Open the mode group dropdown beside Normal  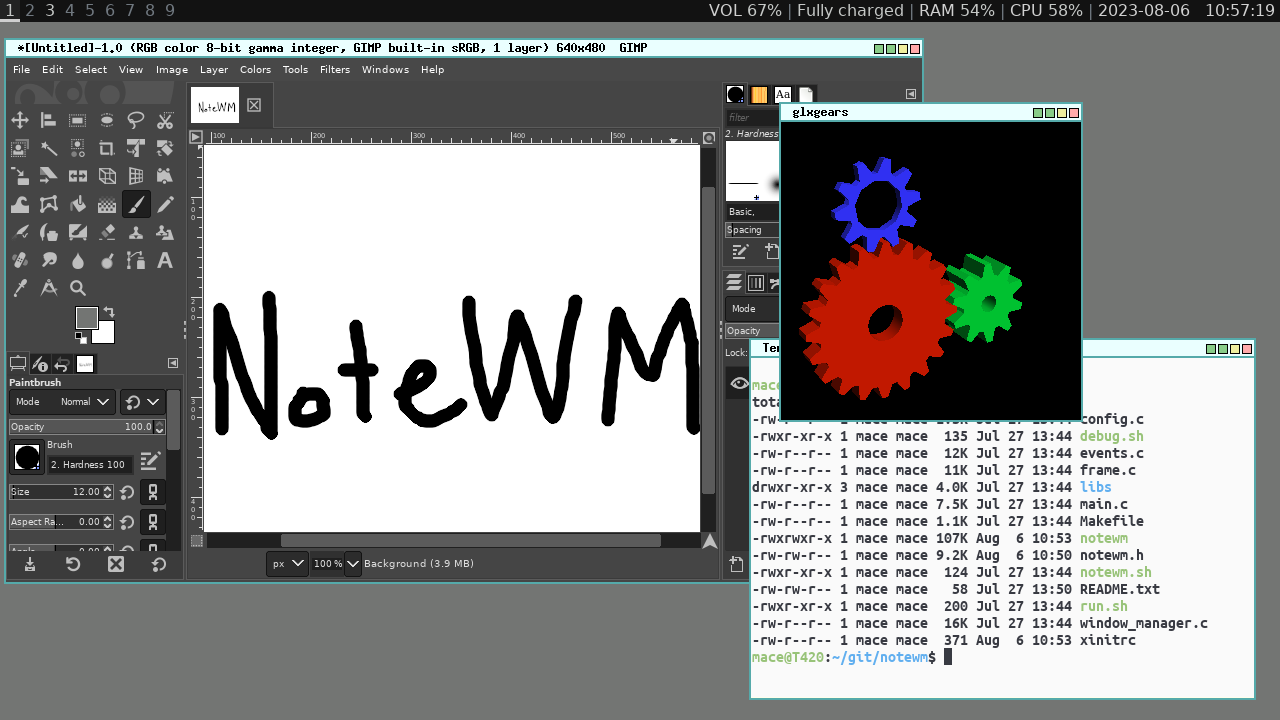[x=141, y=402]
